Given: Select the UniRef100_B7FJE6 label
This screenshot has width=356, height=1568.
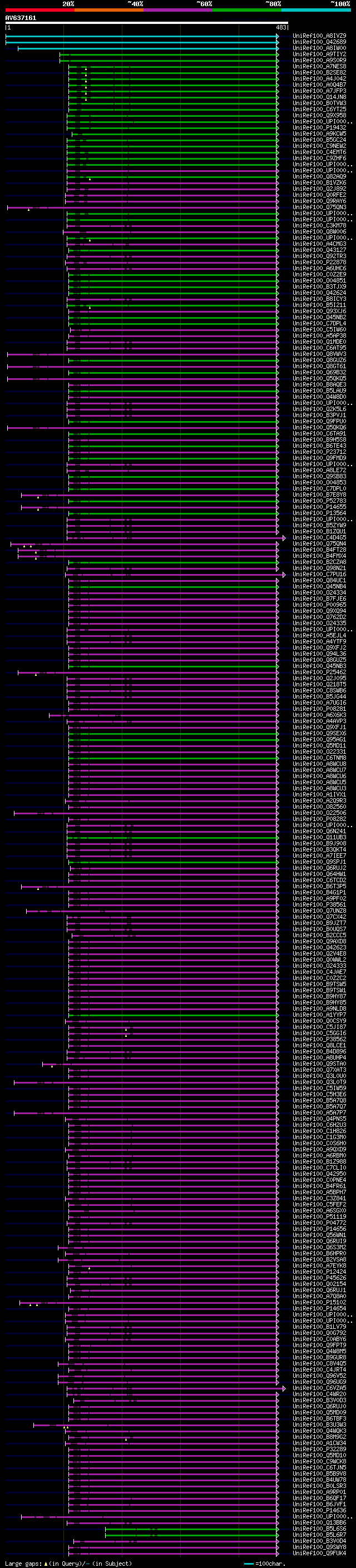Looking at the screenshot, I should pyautogui.click(x=319, y=598).
